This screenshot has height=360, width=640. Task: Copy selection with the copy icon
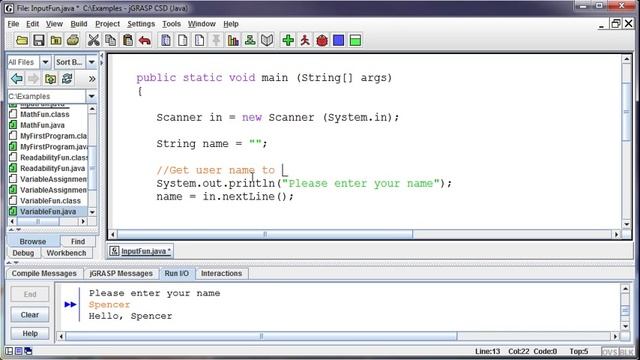tap(111, 40)
